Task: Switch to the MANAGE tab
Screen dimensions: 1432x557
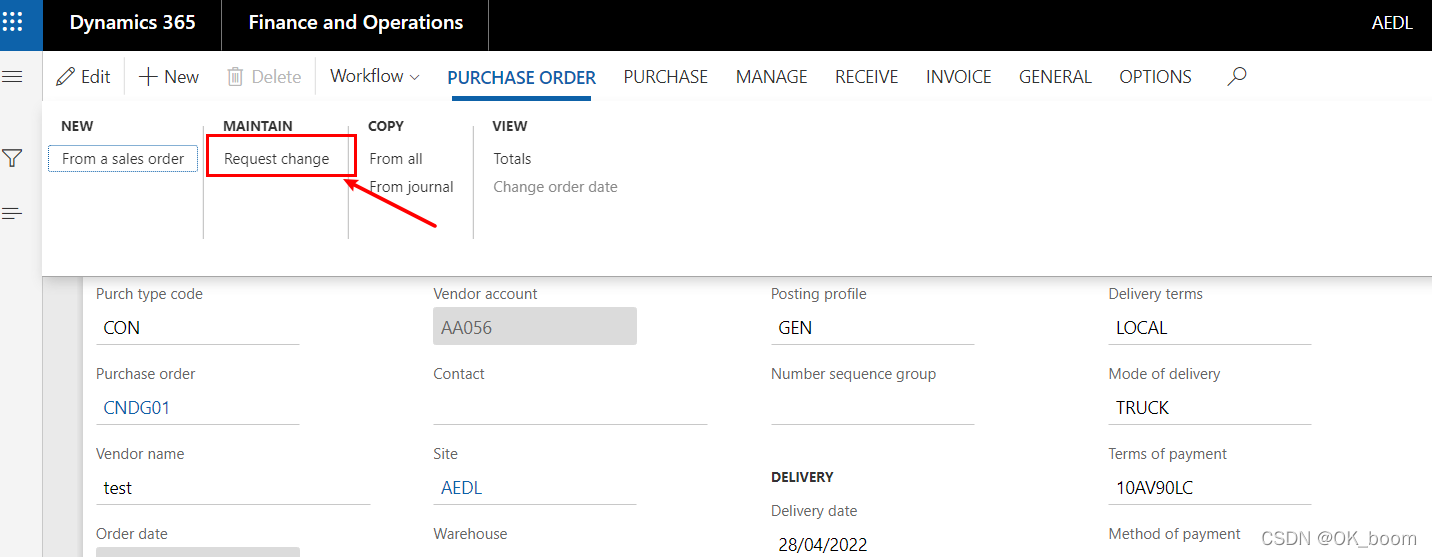Action: pyautogui.click(x=771, y=77)
